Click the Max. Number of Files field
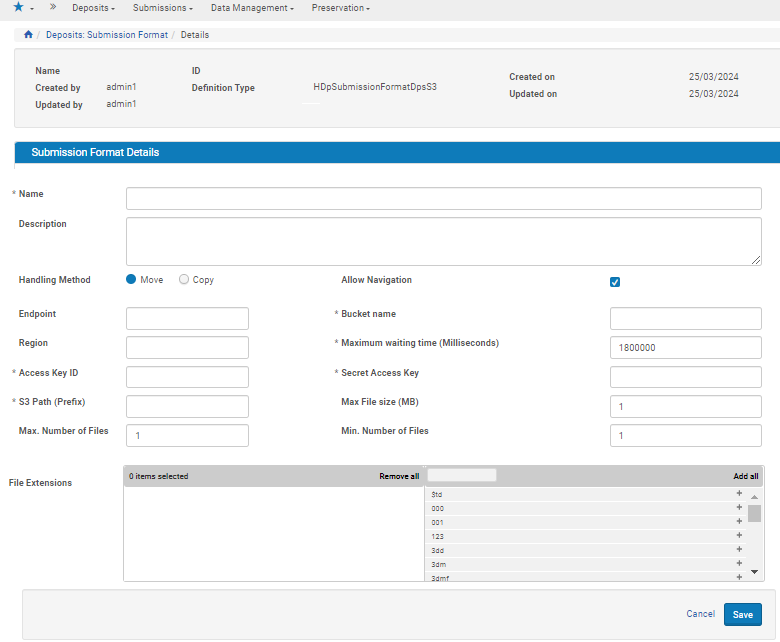The height and width of the screenshot is (642, 780). point(188,436)
